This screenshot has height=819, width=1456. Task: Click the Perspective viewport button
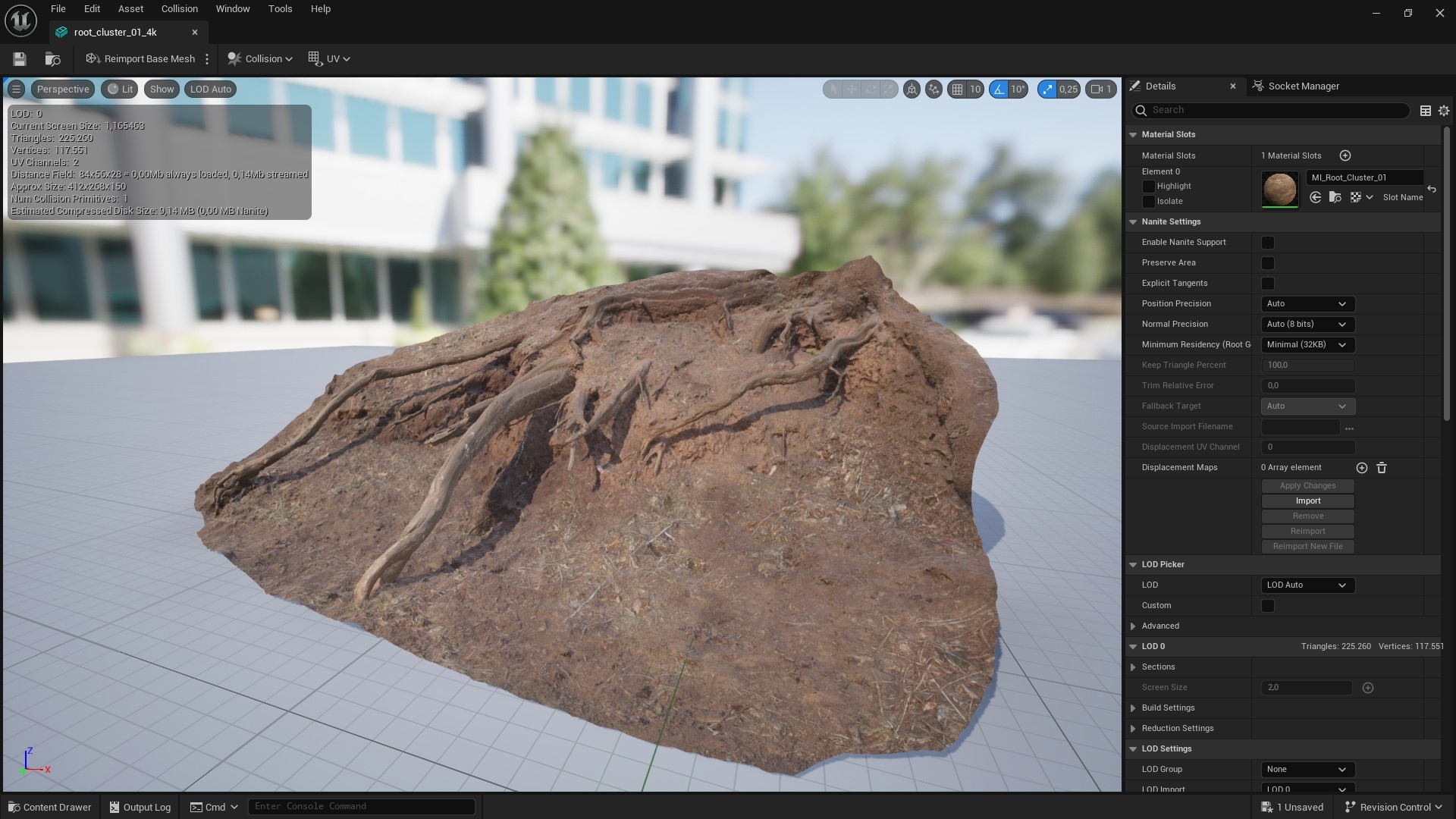coord(62,89)
